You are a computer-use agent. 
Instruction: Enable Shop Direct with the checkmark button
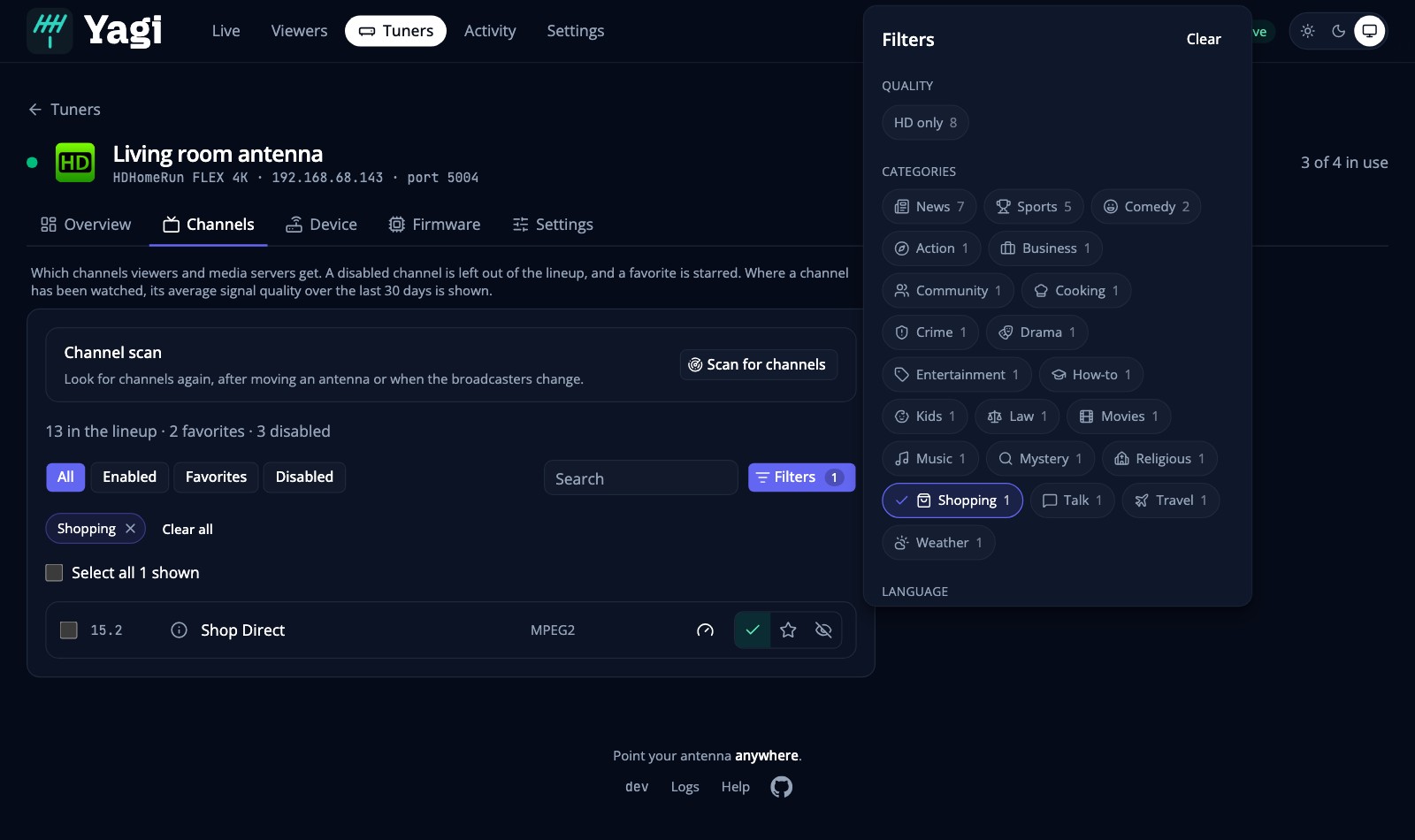[753, 630]
